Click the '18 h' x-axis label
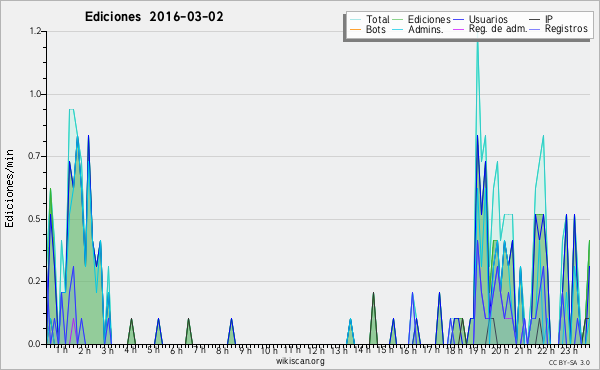Viewport: 600px width, 370px height. pyautogui.click(x=454, y=350)
